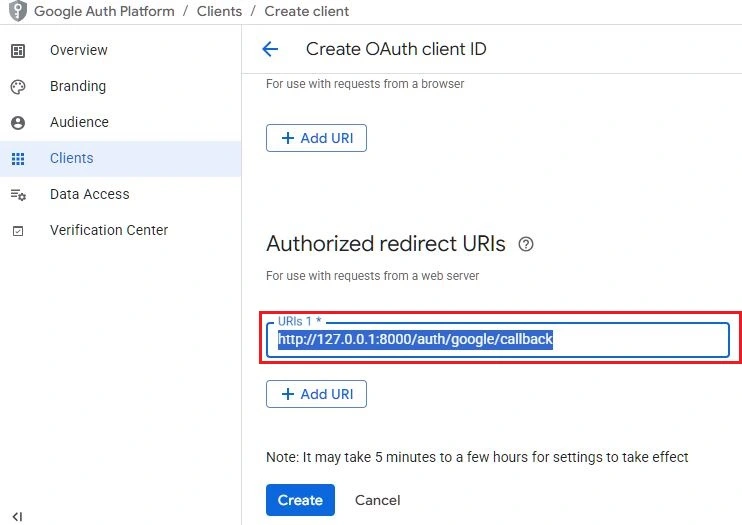Image resolution: width=742 pixels, height=525 pixels.
Task: Click the Clients grid icon
Action: (x=18, y=159)
